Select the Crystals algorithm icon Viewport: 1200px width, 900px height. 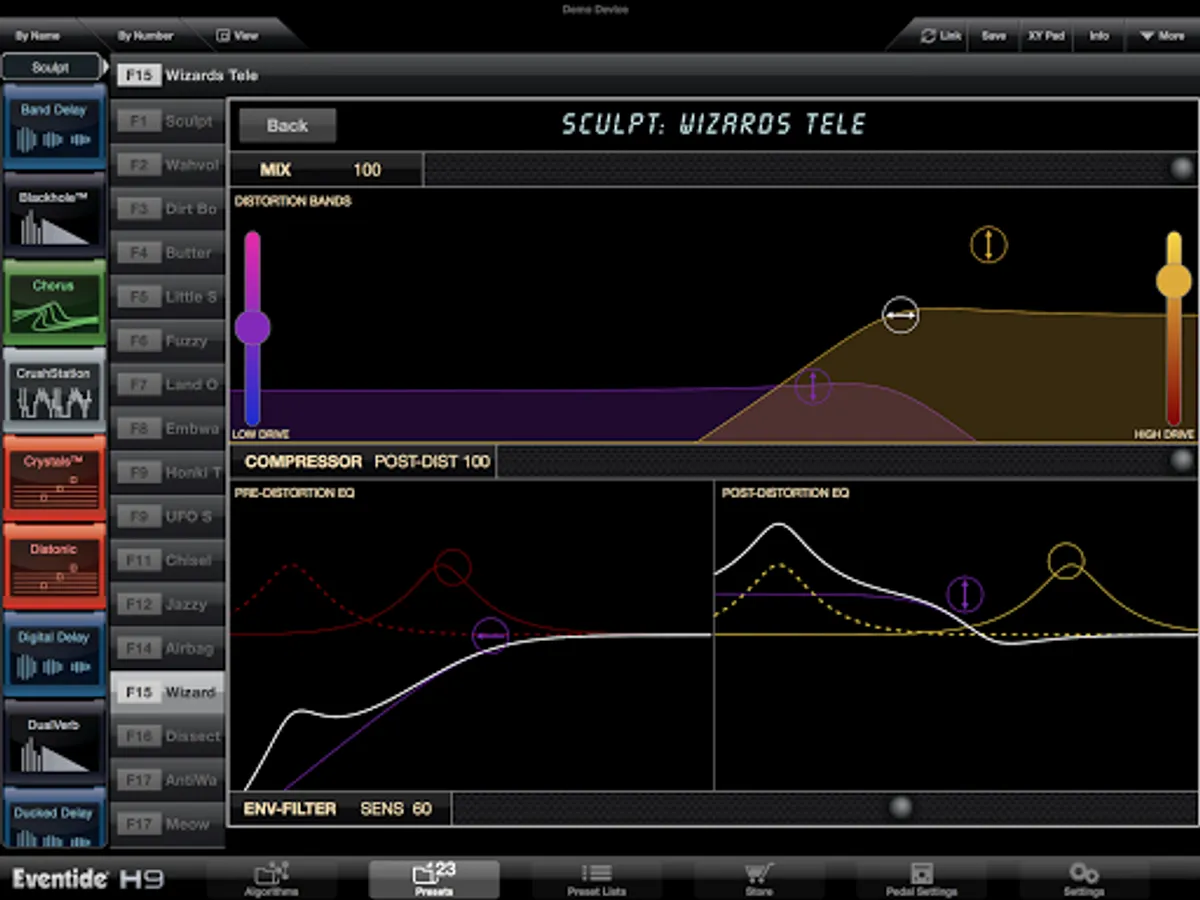click(53, 480)
